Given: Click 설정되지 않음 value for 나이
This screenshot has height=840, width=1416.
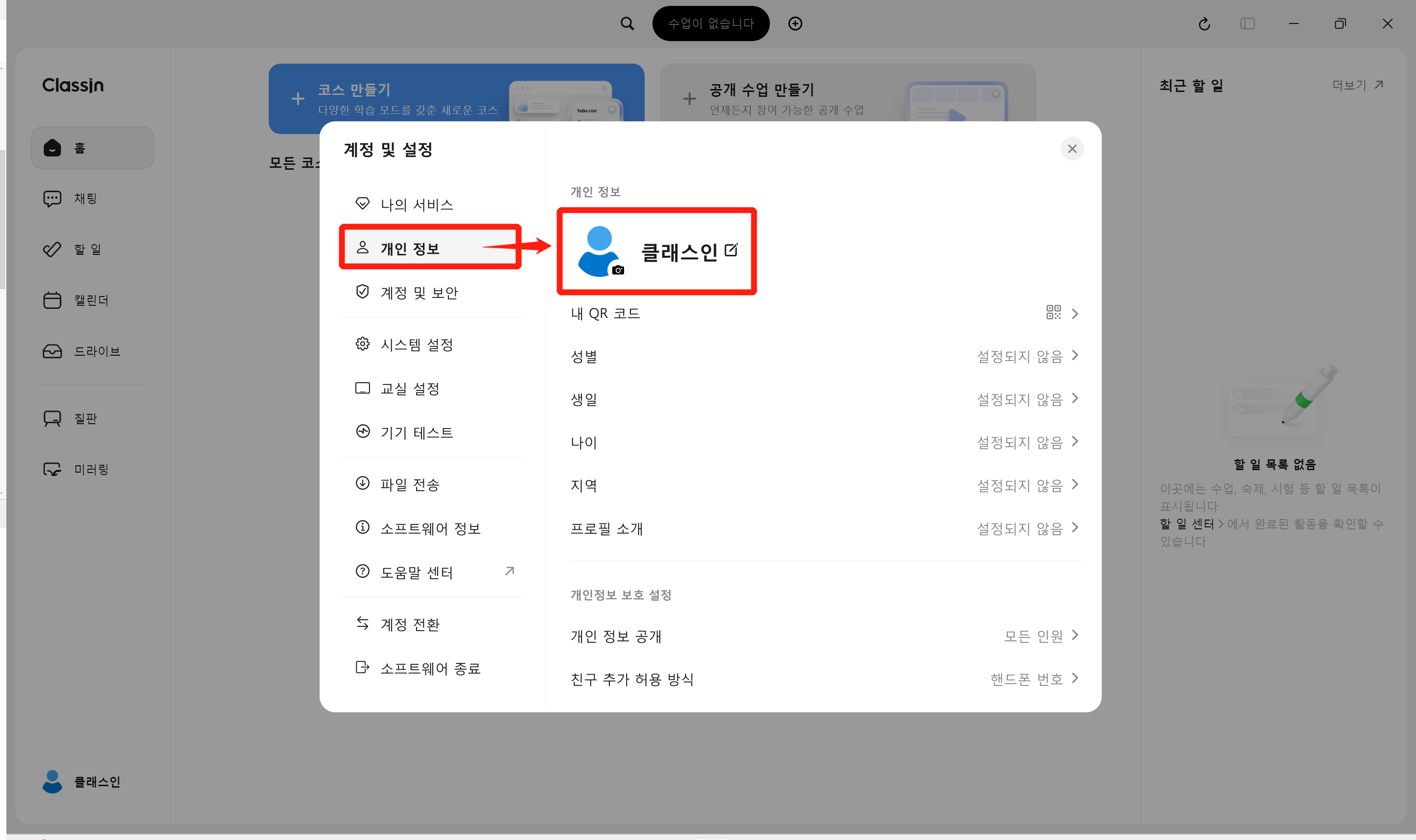Looking at the screenshot, I should click(1020, 443).
